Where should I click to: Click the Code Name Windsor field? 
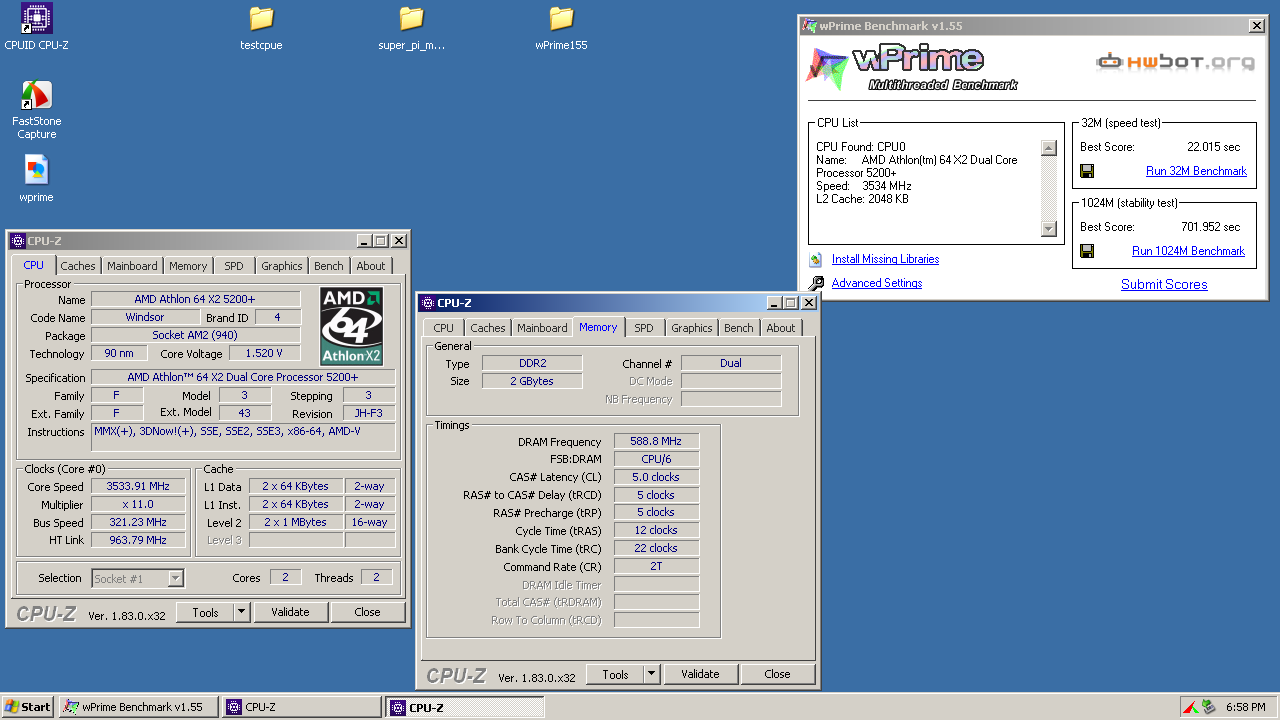pyautogui.click(x=145, y=317)
